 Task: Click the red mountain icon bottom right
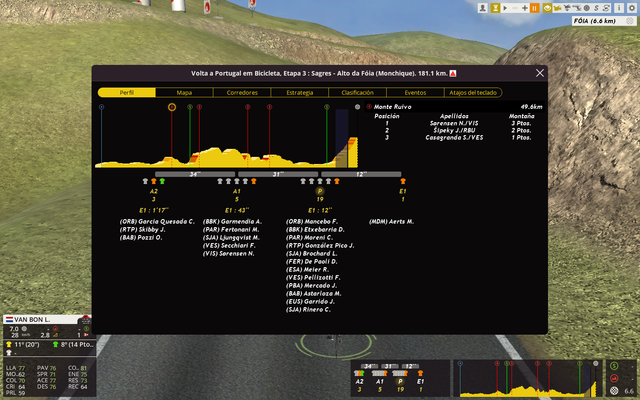tap(614, 378)
